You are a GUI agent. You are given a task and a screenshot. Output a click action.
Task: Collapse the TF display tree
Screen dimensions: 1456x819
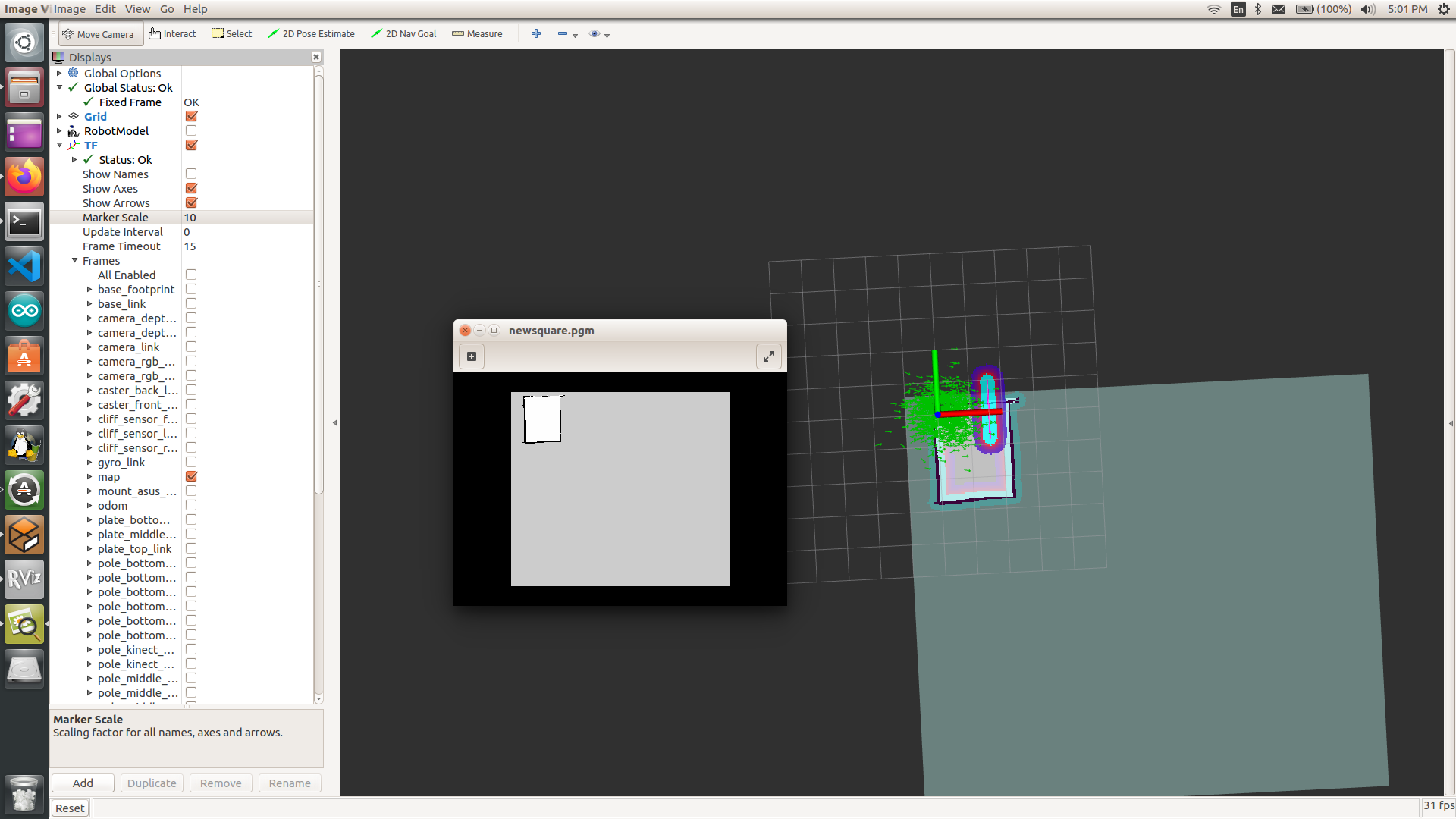pos(59,146)
